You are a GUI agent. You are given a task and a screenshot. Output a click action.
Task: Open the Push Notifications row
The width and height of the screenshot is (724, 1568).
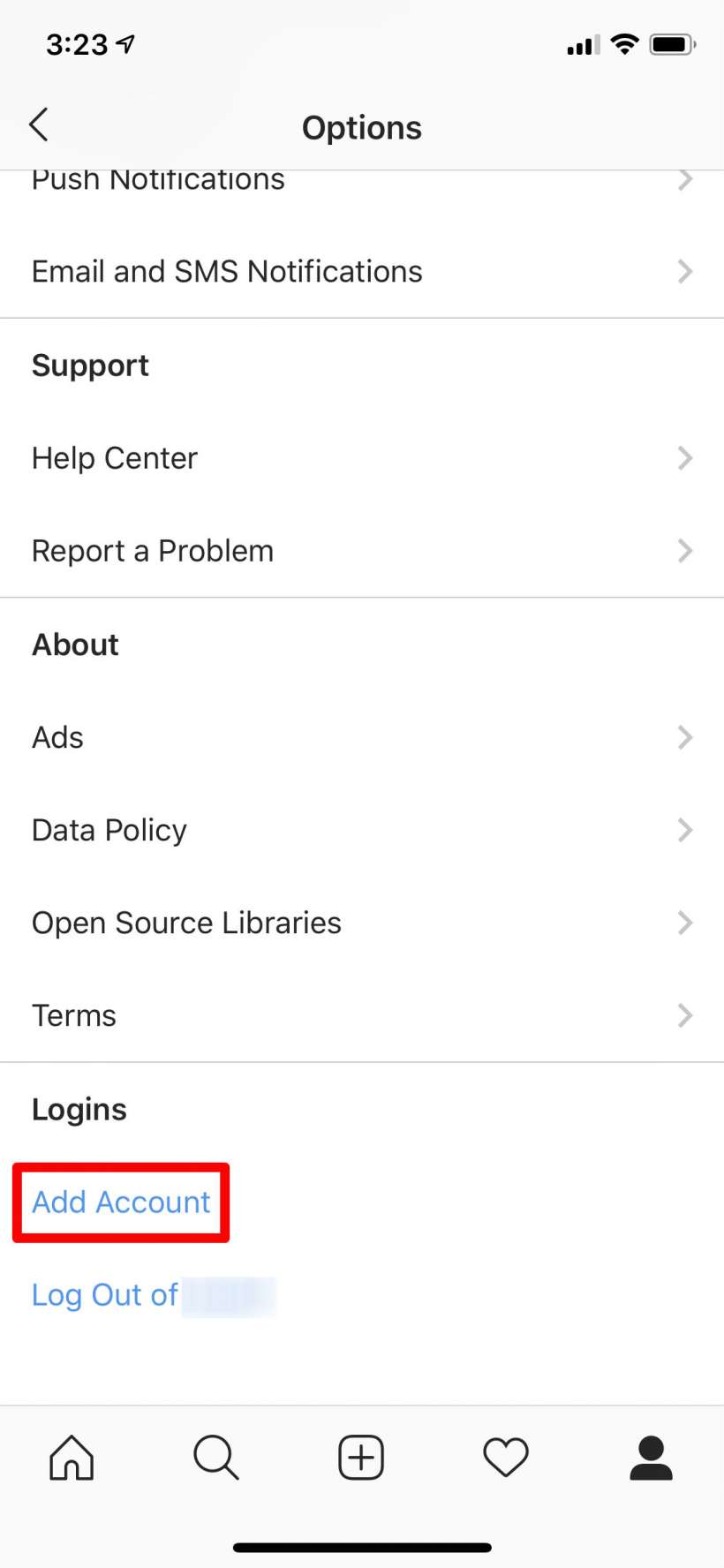click(362, 178)
